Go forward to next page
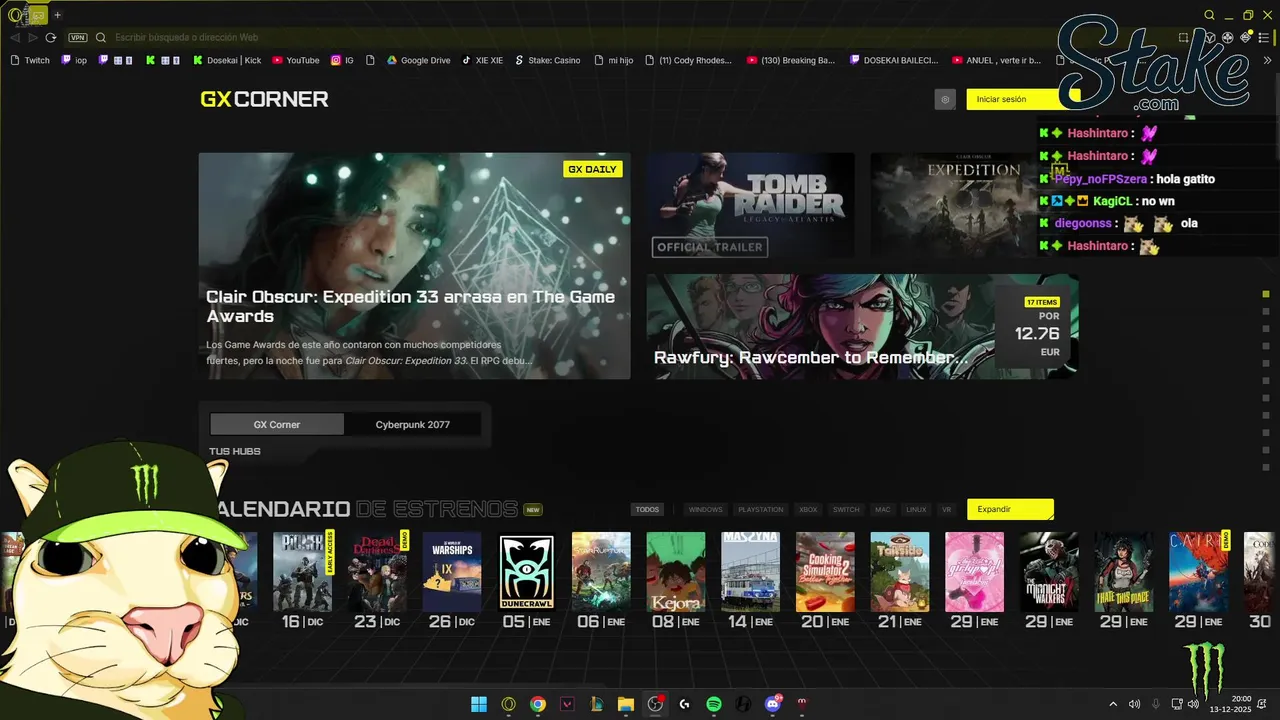 pyautogui.click(x=32, y=37)
